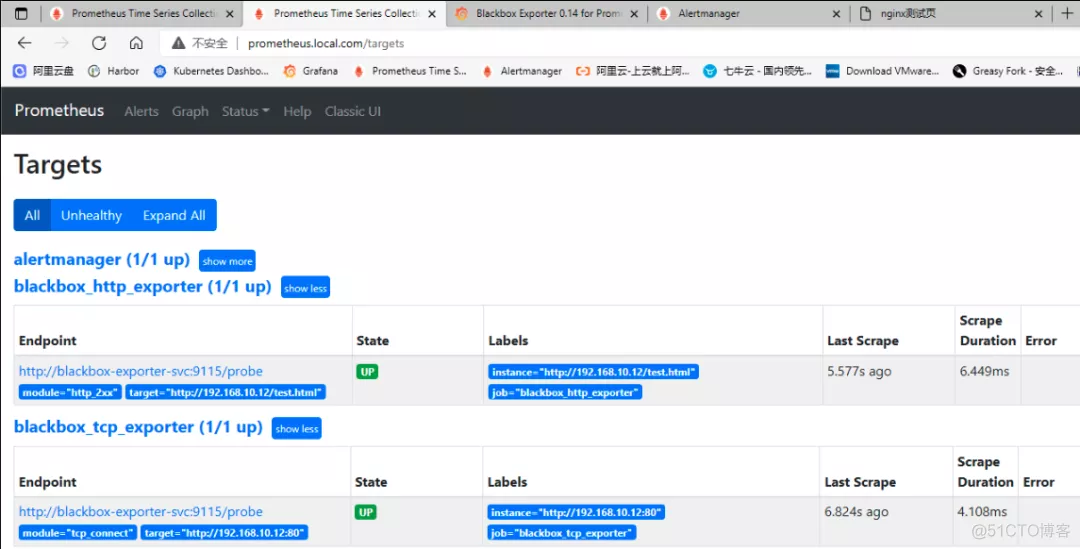Open the Graph page in navbar
The width and height of the screenshot is (1080, 549).
(190, 111)
